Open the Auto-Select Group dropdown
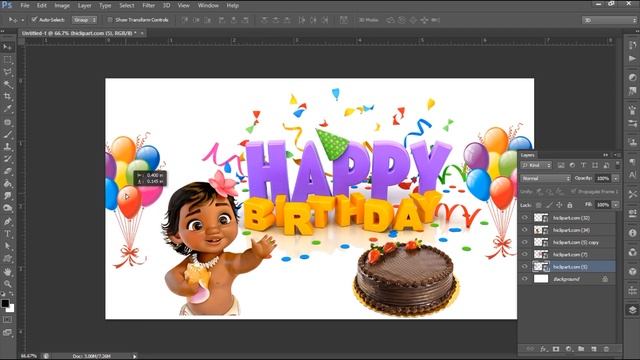 pos(84,20)
